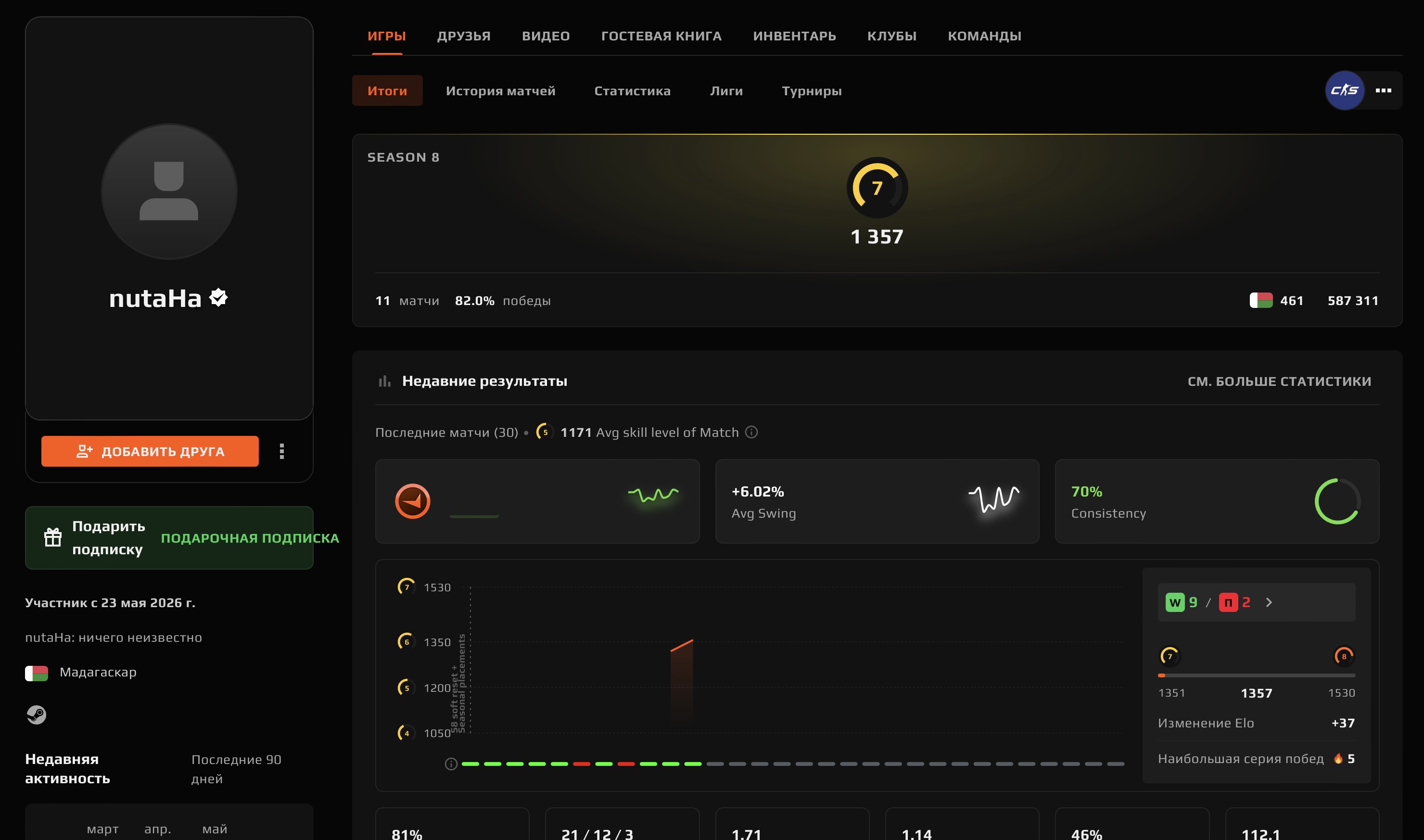
Task: Open the CS2 game selector icon
Action: point(1344,90)
